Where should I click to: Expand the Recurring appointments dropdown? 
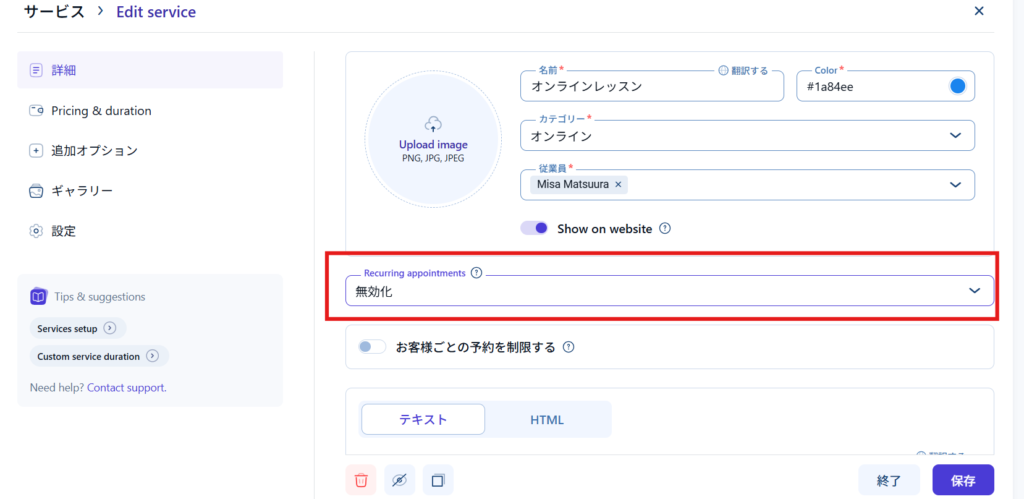click(974, 290)
